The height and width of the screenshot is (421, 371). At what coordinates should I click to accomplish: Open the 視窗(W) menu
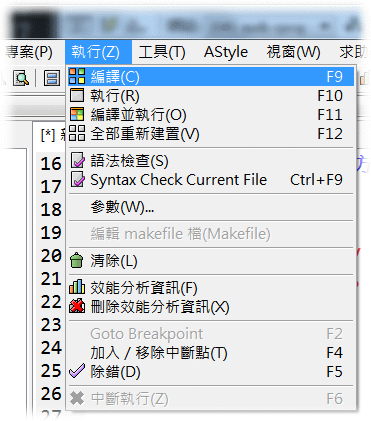pos(293,52)
